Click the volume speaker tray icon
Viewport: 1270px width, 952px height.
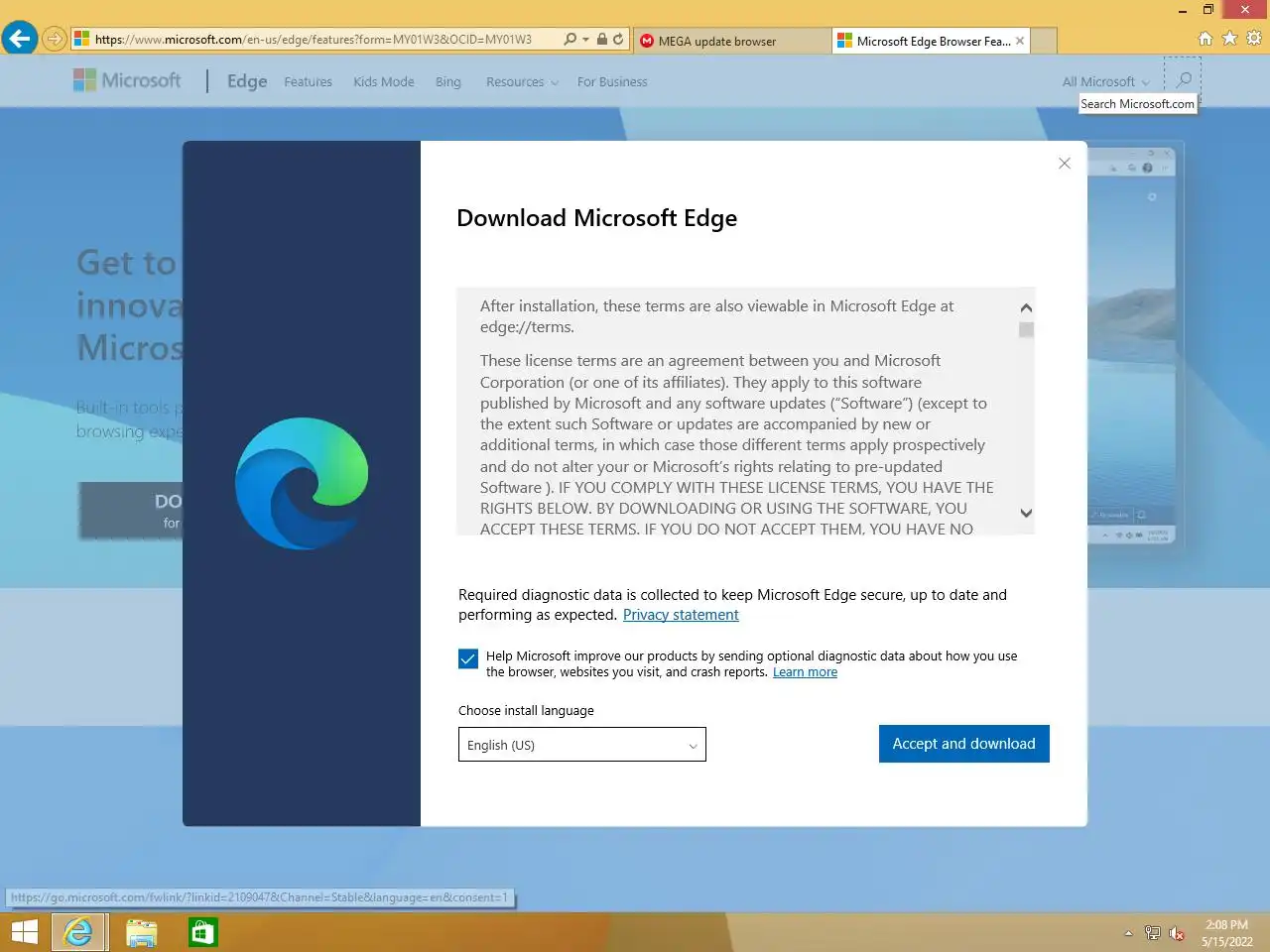point(1177,933)
